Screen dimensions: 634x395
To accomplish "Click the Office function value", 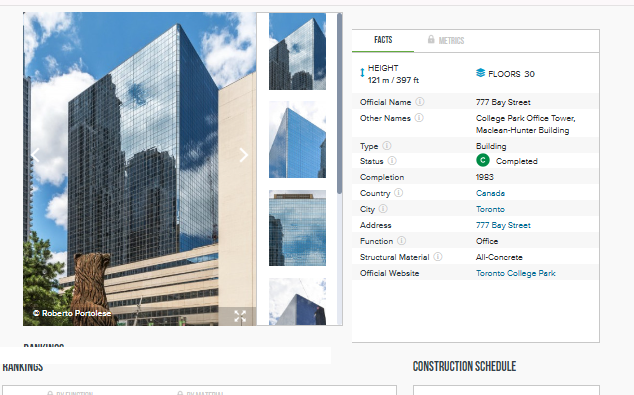I will click(x=487, y=241).
